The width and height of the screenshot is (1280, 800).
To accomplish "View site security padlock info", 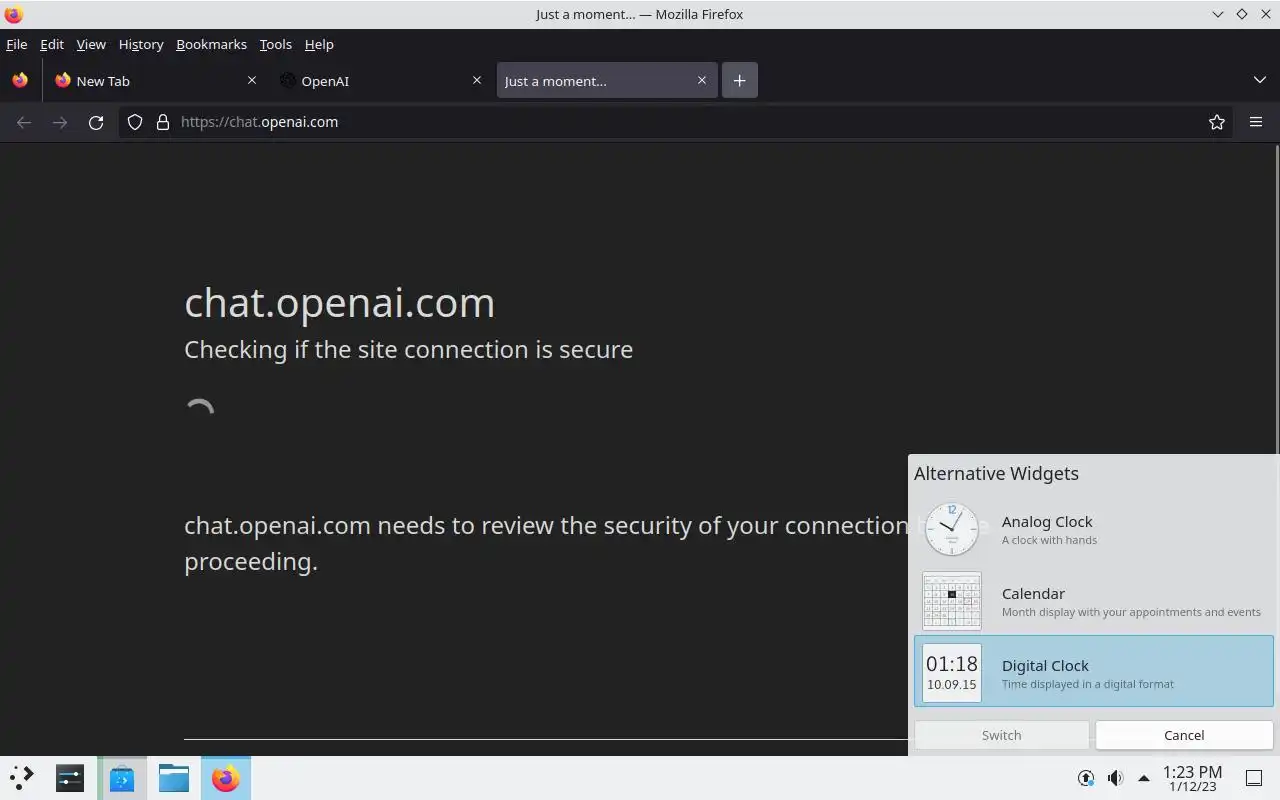I will [x=163, y=122].
